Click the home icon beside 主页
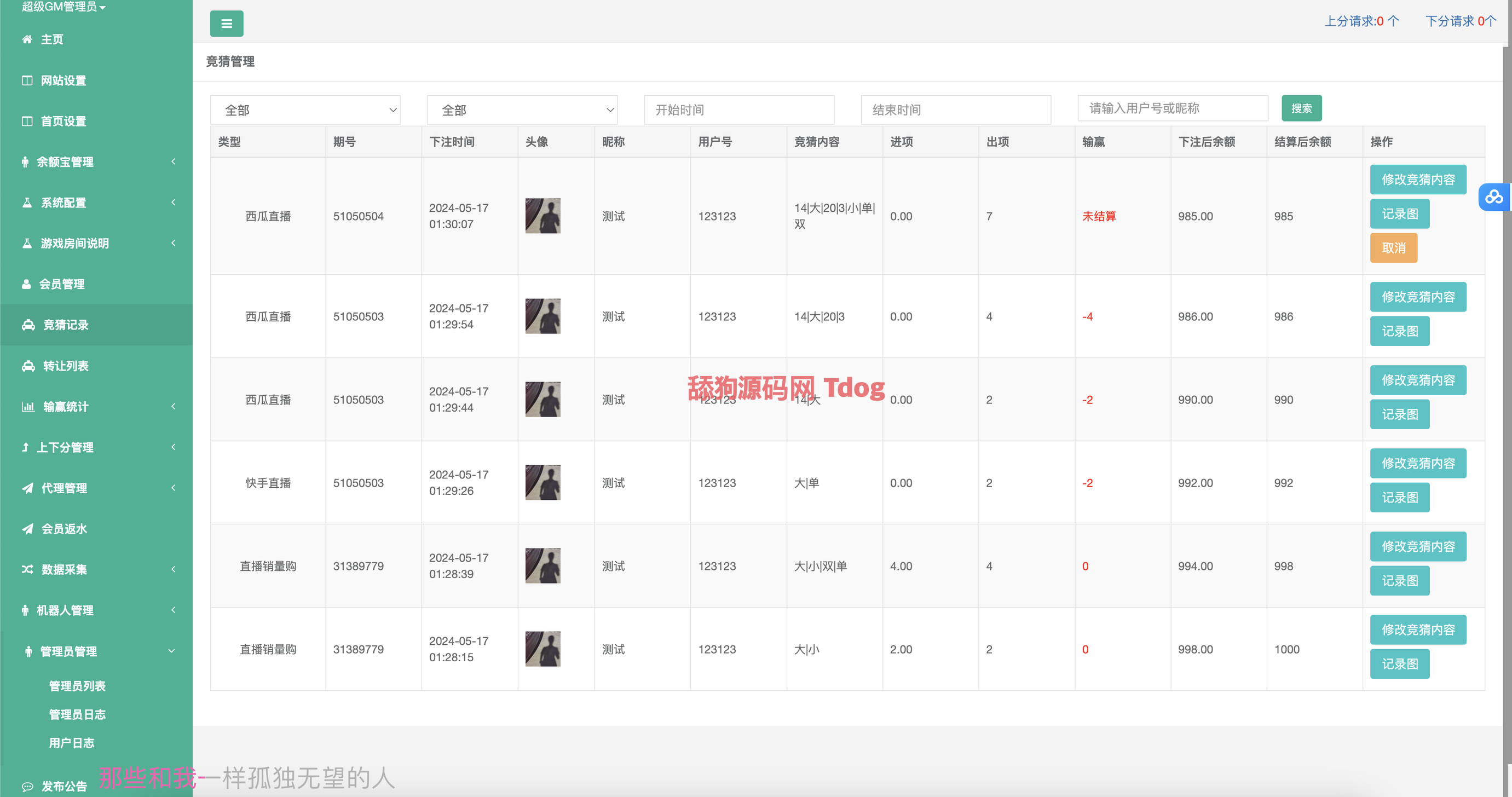This screenshot has width=1512, height=797. (x=27, y=39)
